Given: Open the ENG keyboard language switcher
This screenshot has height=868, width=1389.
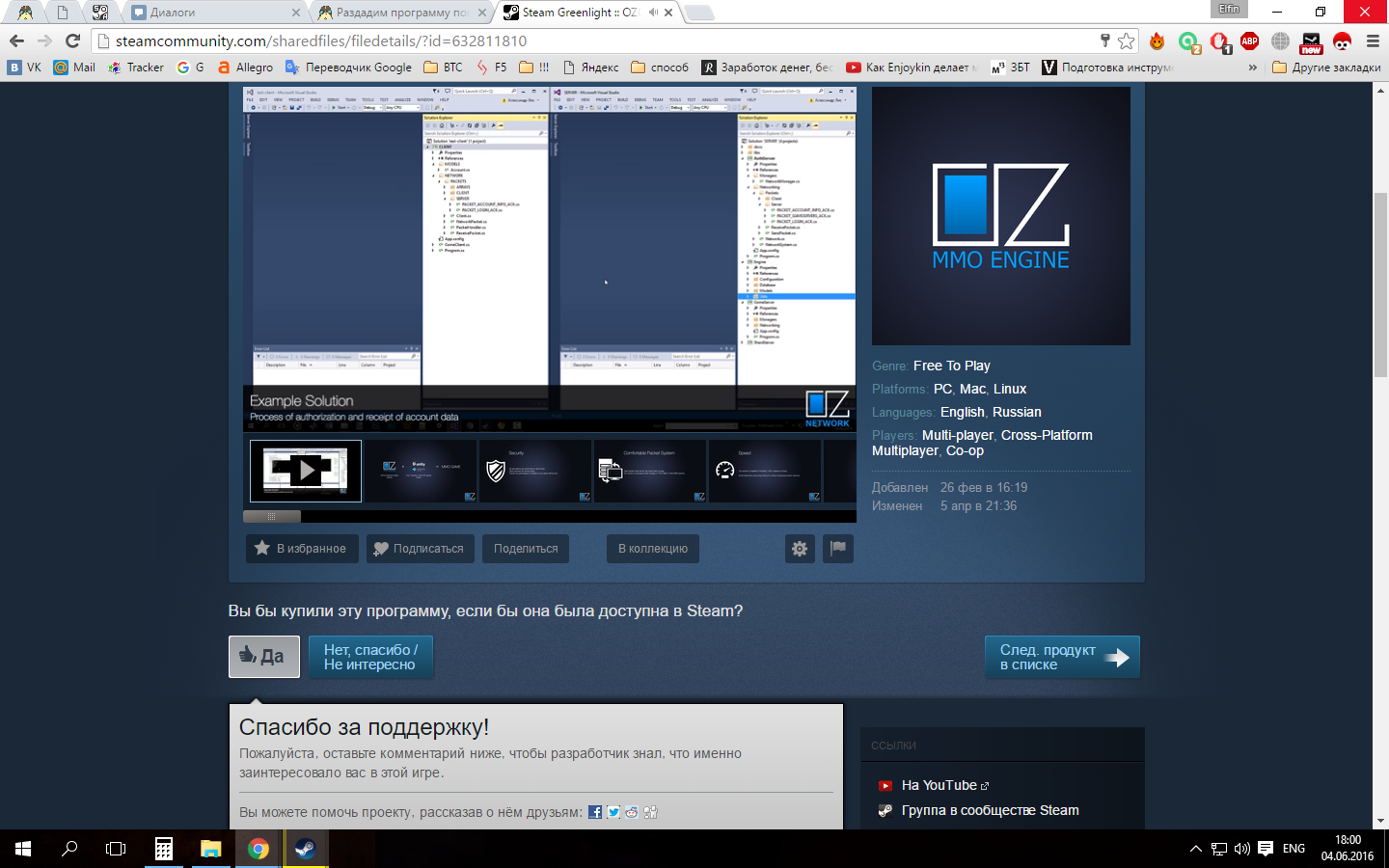Looking at the screenshot, I should pos(1294,849).
